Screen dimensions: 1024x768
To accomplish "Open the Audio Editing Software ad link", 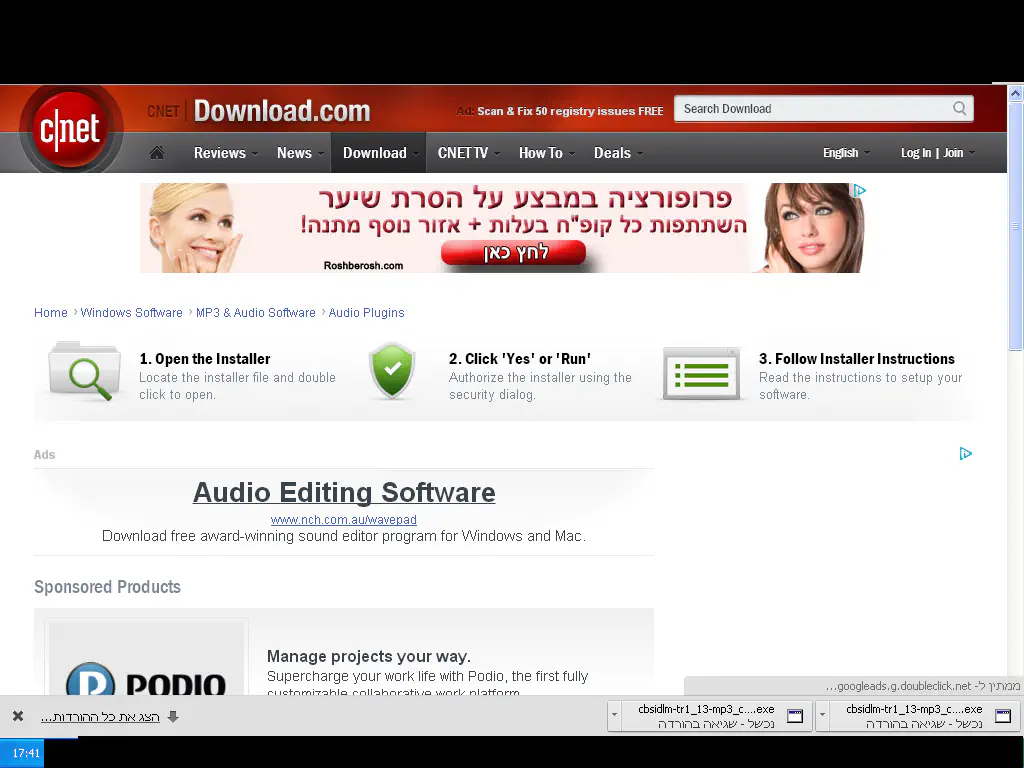I will pyautogui.click(x=343, y=493).
